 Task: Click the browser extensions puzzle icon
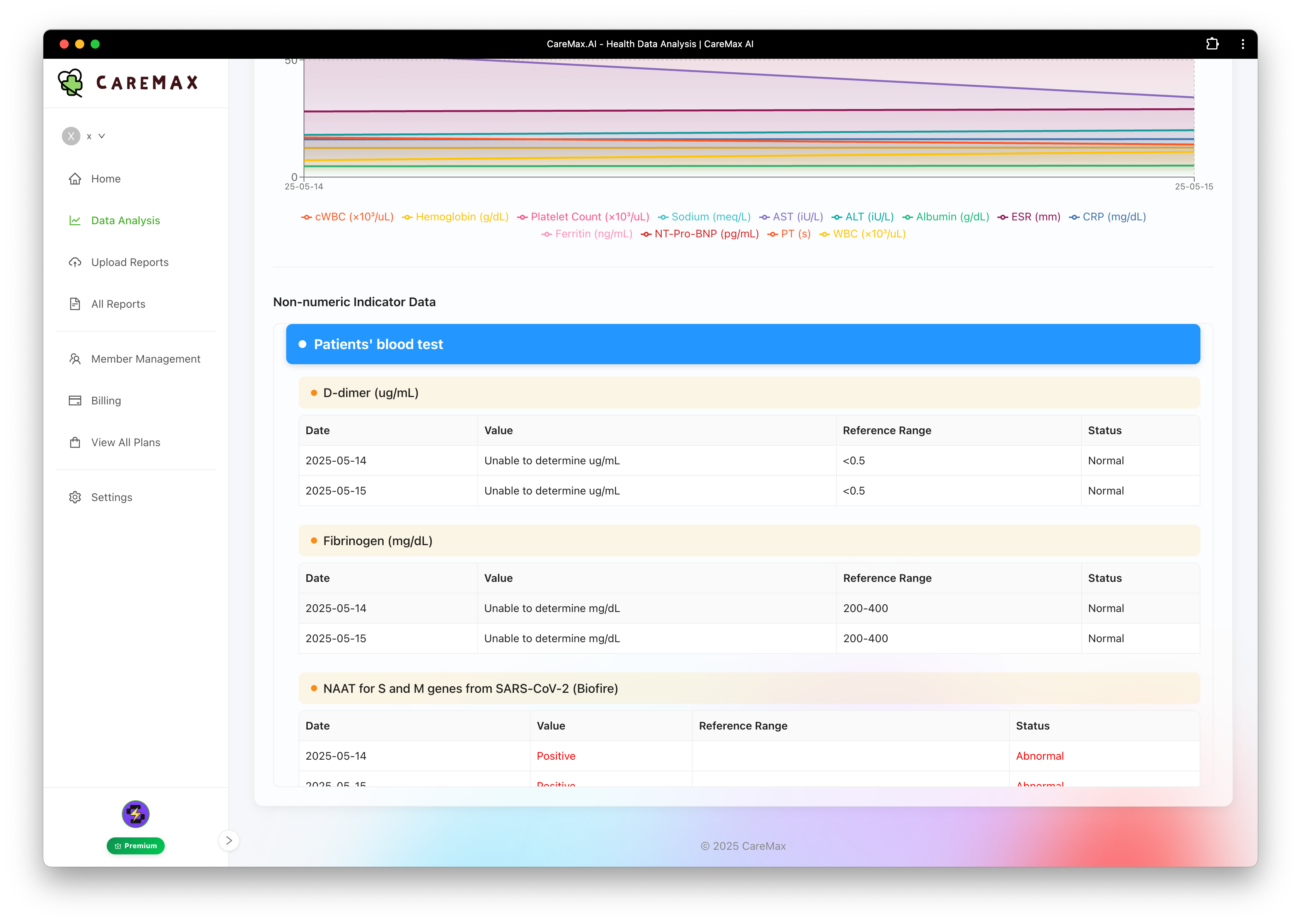coord(1212,44)
